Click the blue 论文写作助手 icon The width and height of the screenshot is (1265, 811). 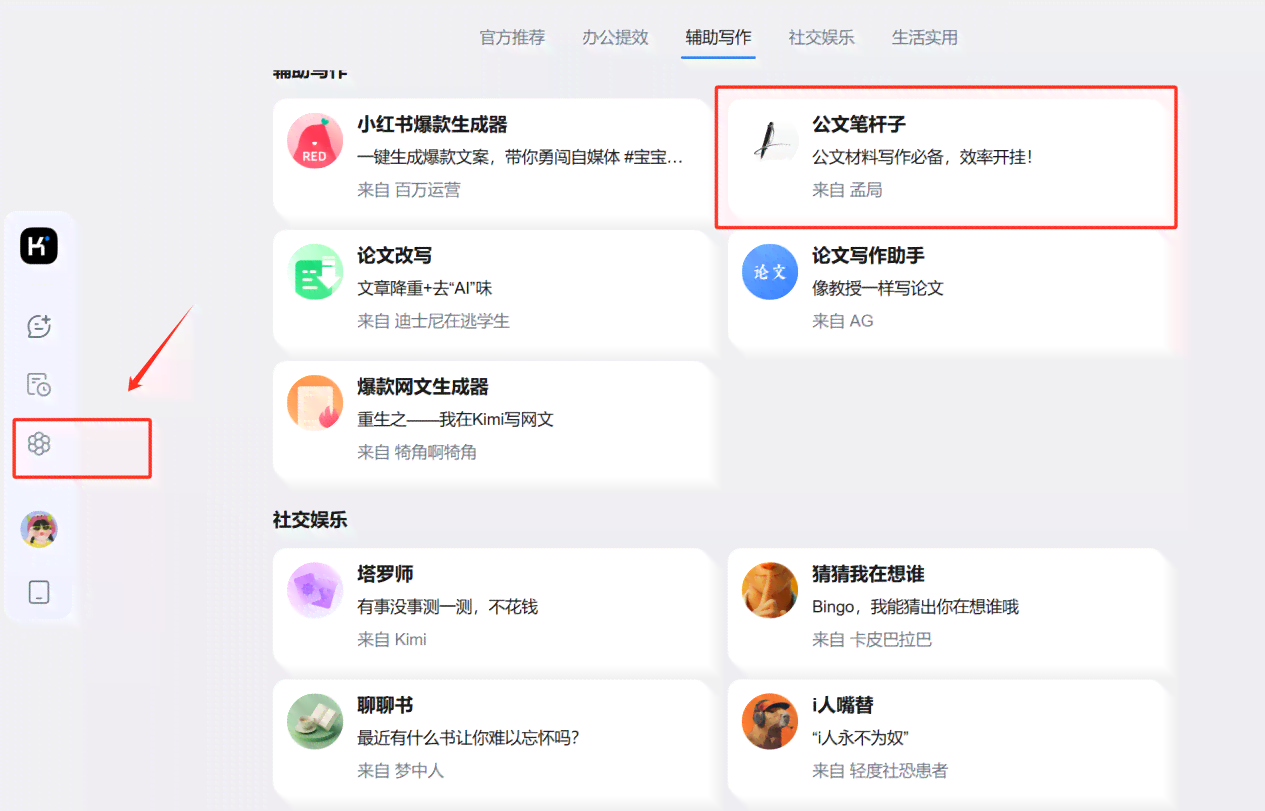point(770,272)
